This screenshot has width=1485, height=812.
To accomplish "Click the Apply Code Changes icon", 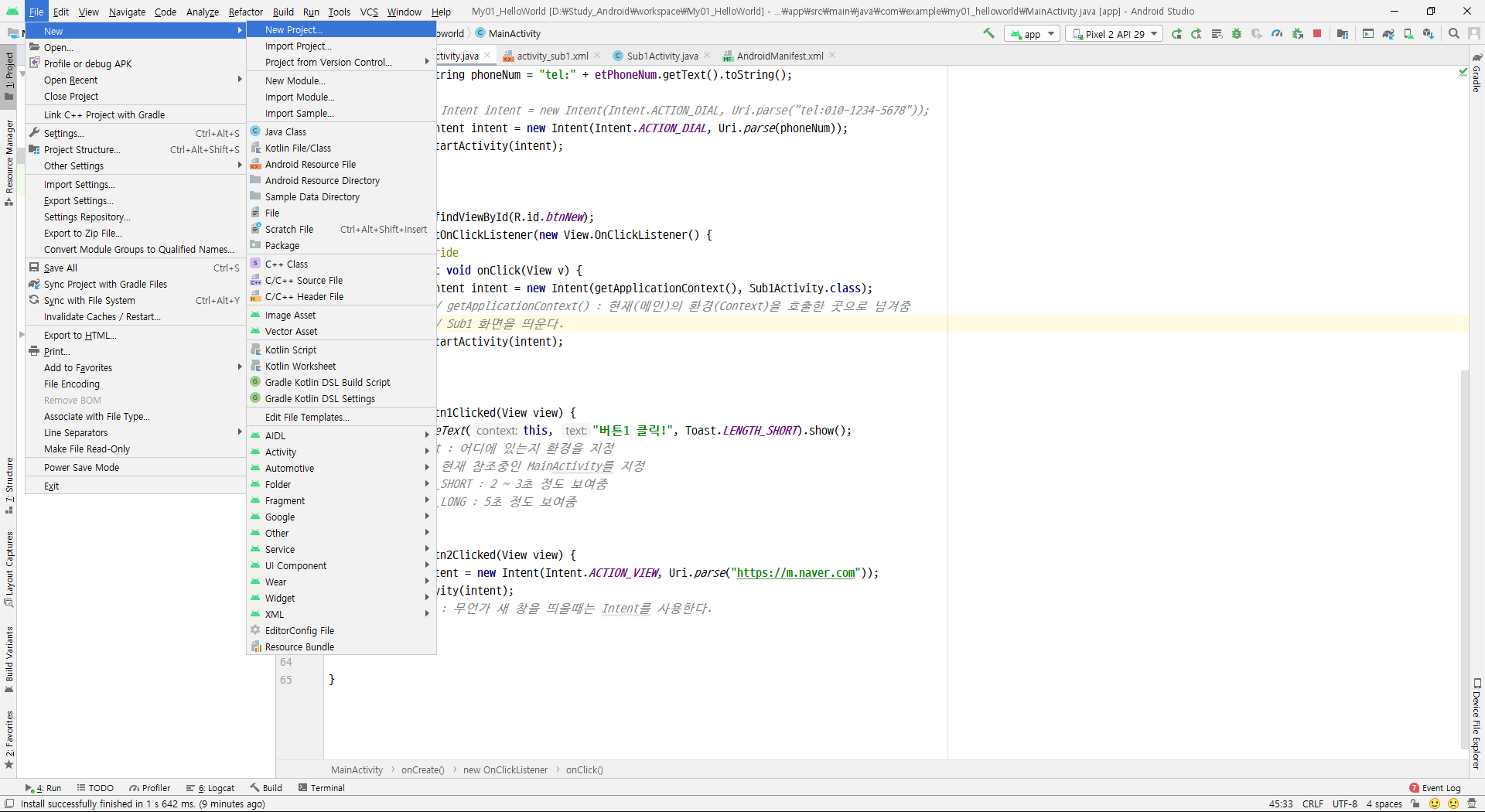I will tap(1217, 33).
